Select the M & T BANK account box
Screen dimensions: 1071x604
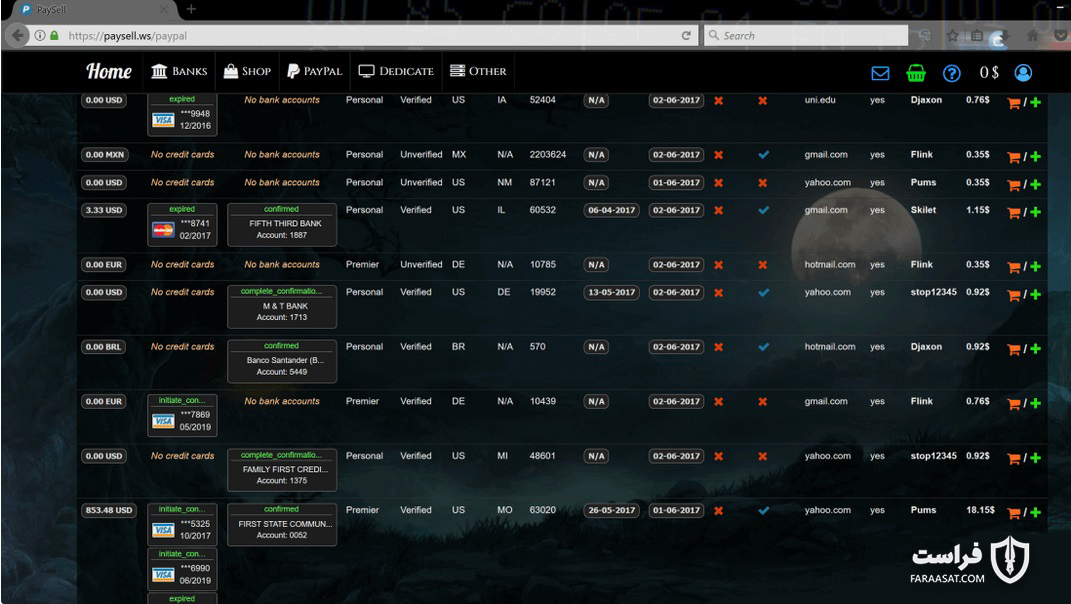282,307
